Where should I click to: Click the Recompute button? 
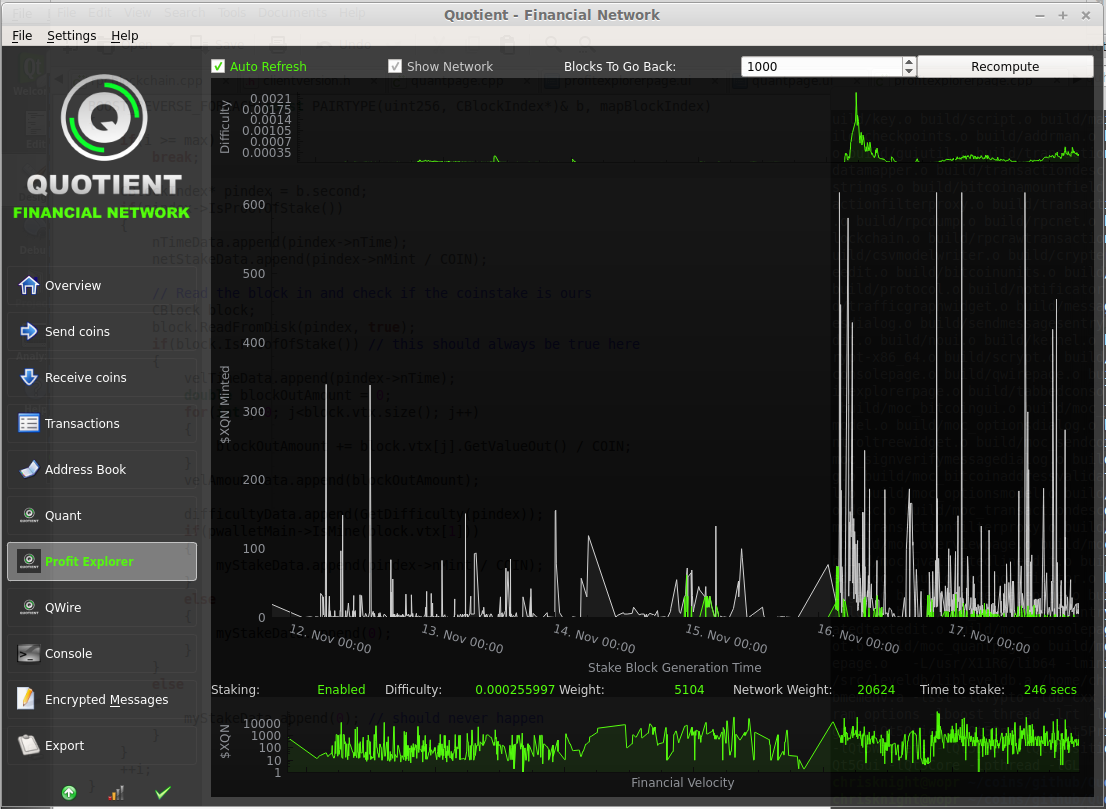(x=1005, y=66)
